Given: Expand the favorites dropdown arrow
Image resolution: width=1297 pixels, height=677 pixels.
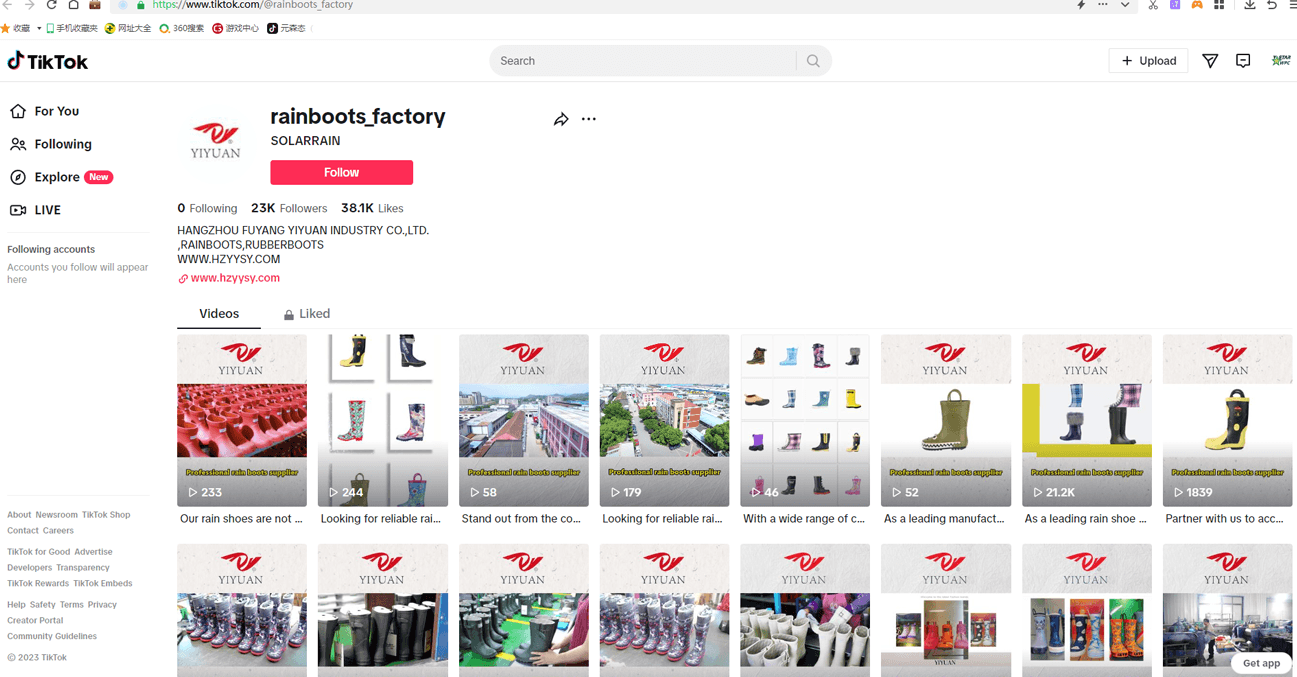Looking at the screenshot, I should pyautogui.click(x=39, y=28).
